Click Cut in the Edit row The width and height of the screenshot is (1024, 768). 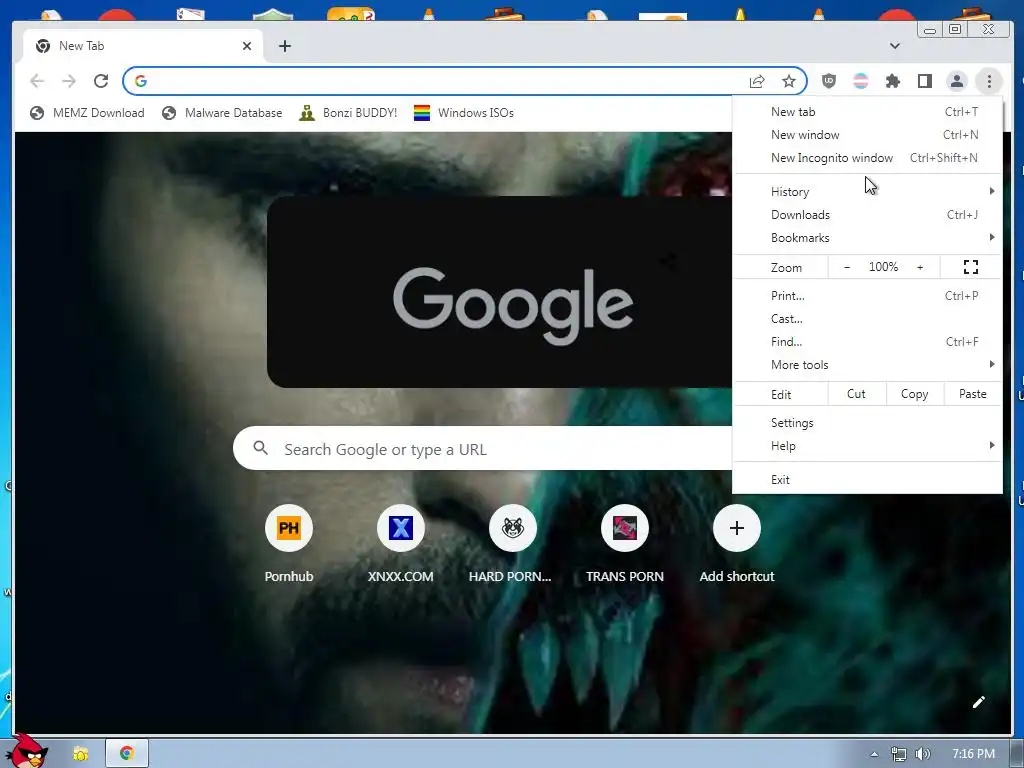(856, 394)
